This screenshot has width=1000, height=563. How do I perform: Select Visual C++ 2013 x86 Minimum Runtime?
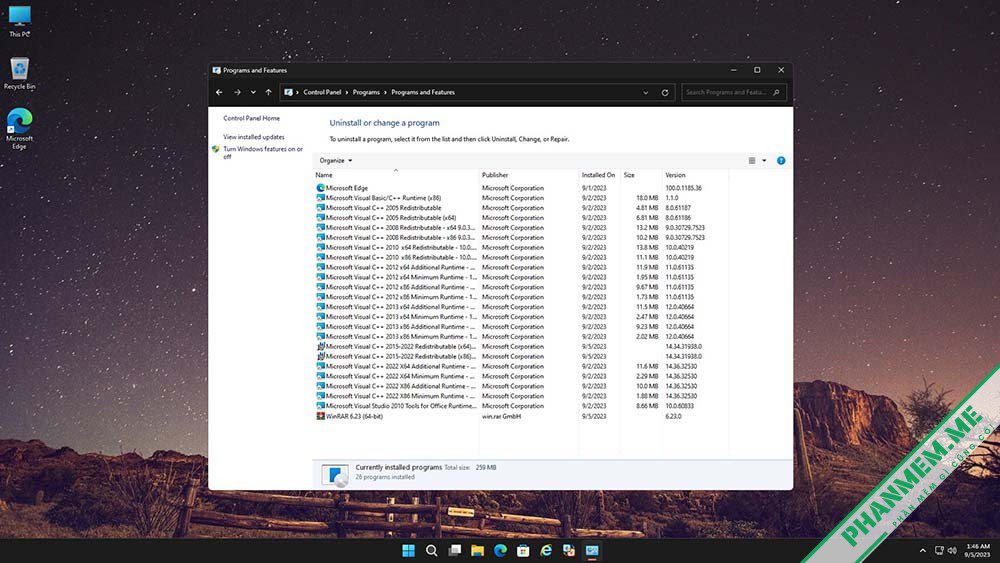pos(522,337)
